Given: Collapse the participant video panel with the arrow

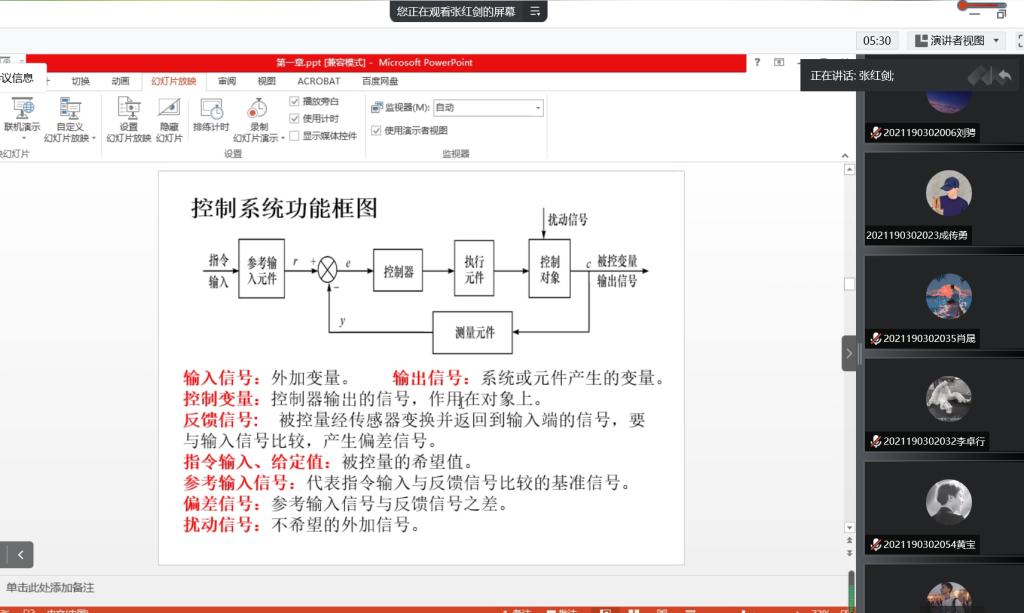Looking at the screenshot, I should pos(849,353).
